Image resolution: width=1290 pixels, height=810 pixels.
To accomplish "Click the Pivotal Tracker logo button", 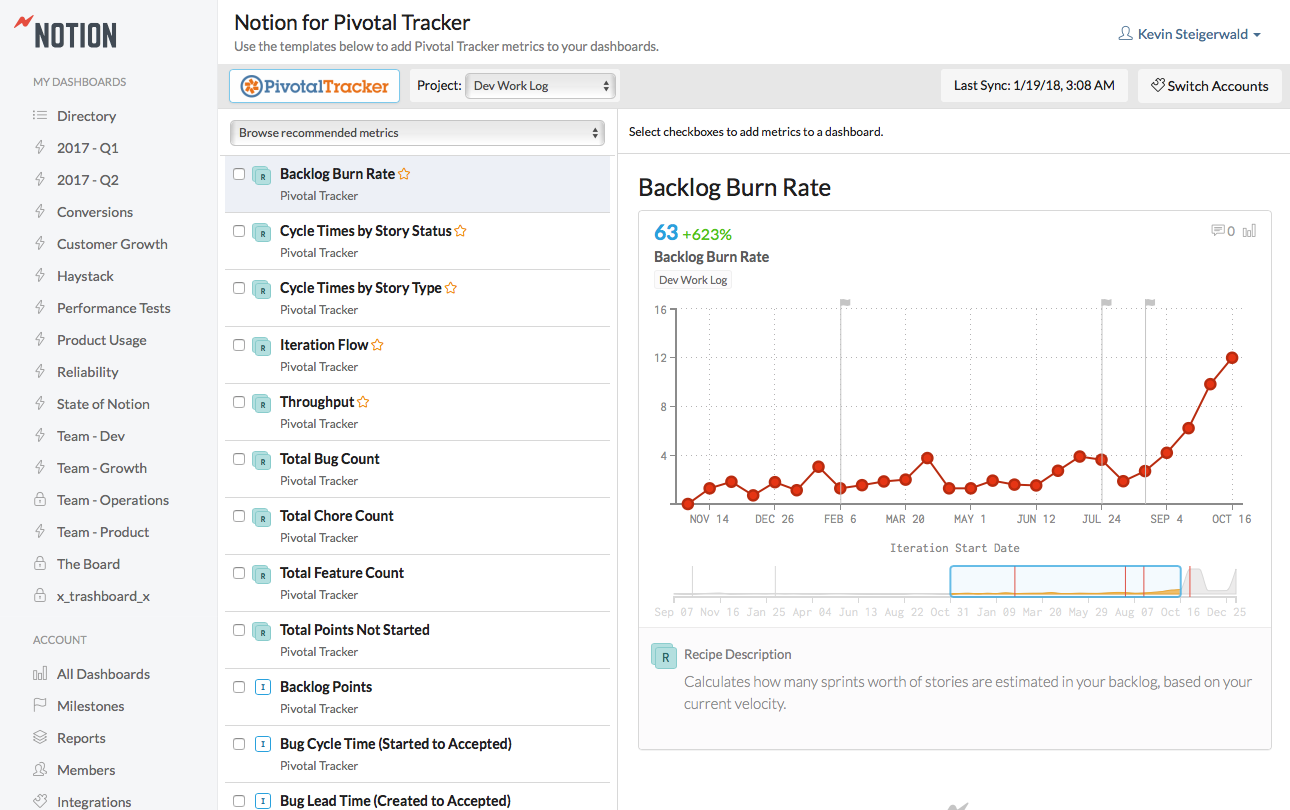I will click(315, 86).
